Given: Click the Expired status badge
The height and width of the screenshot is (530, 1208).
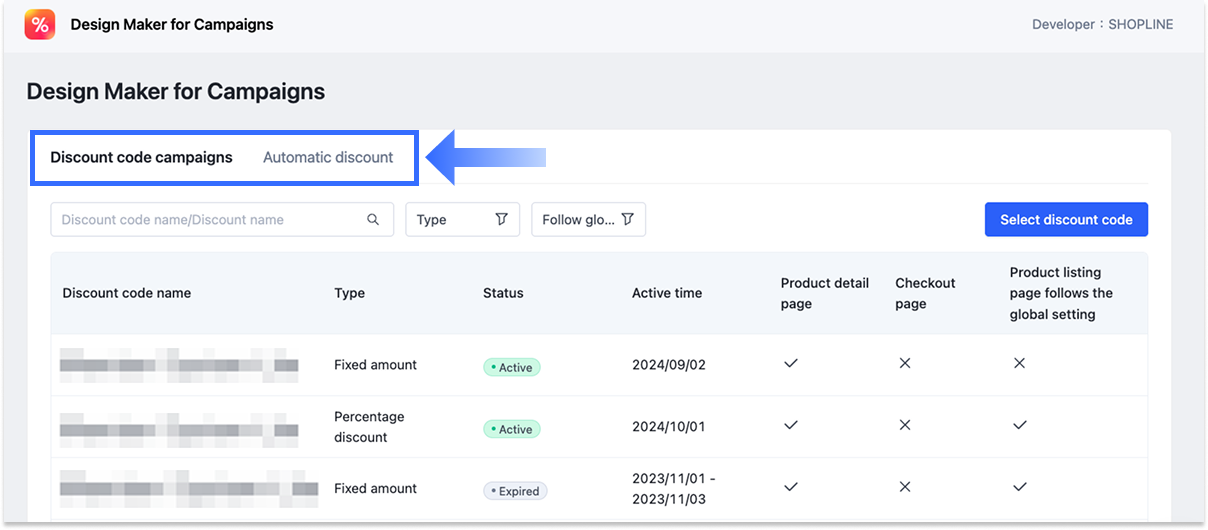Looking at the screenshot, I should [x=515, y=491].
